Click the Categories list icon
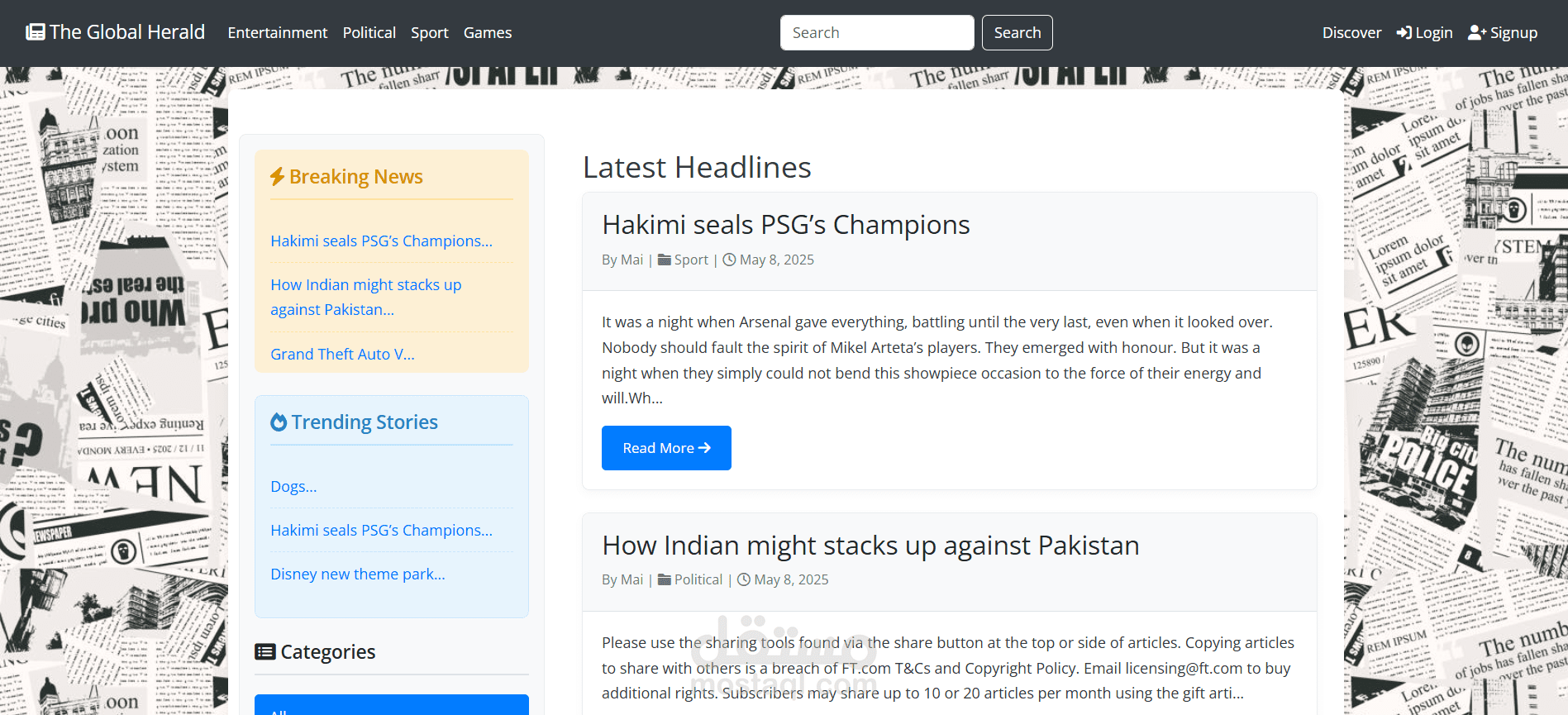Screen dimensions: 1568x715 tap(265, 652)
